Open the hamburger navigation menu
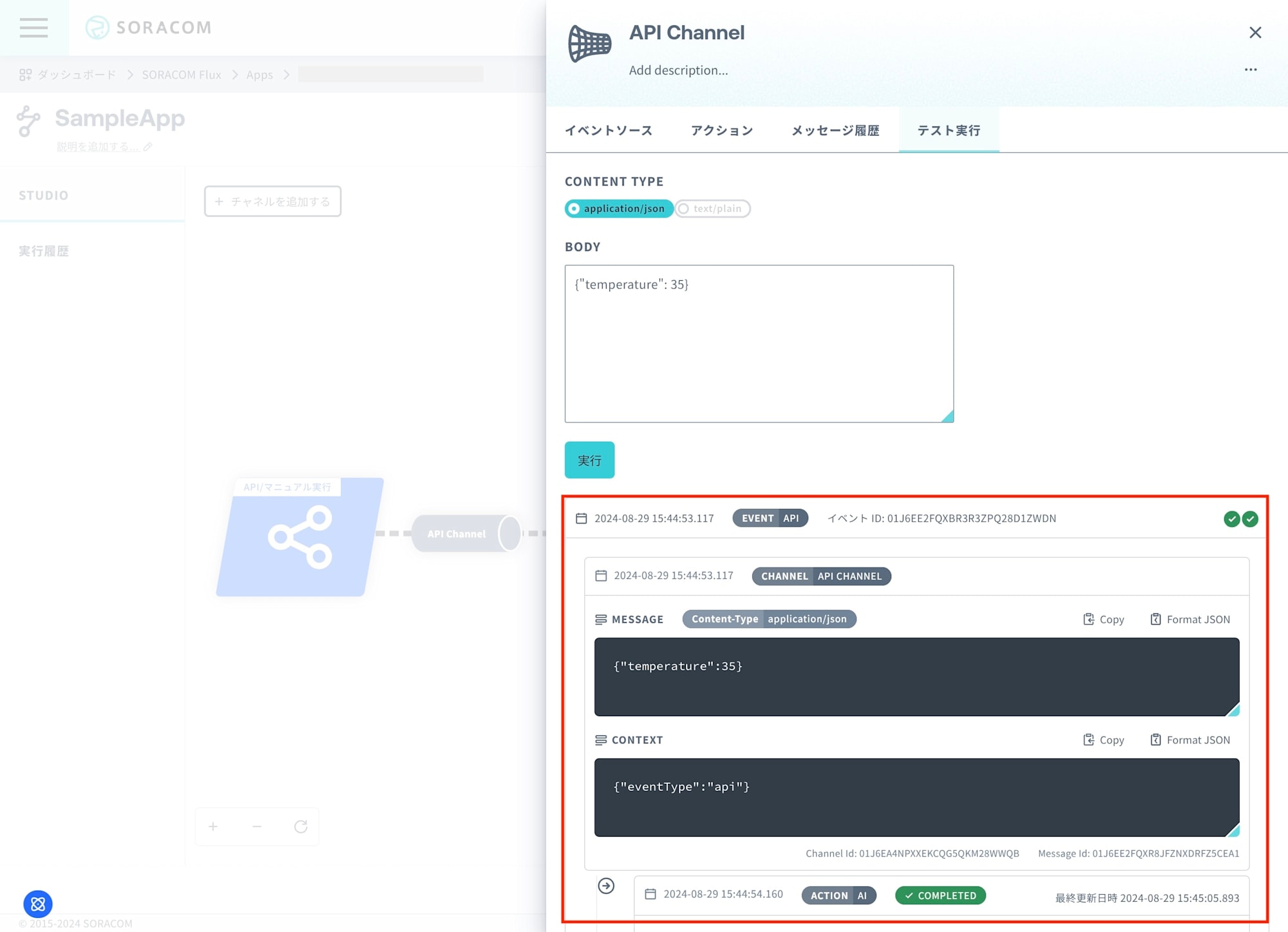Screen dimensions: 1288x932 pos(33,28)
